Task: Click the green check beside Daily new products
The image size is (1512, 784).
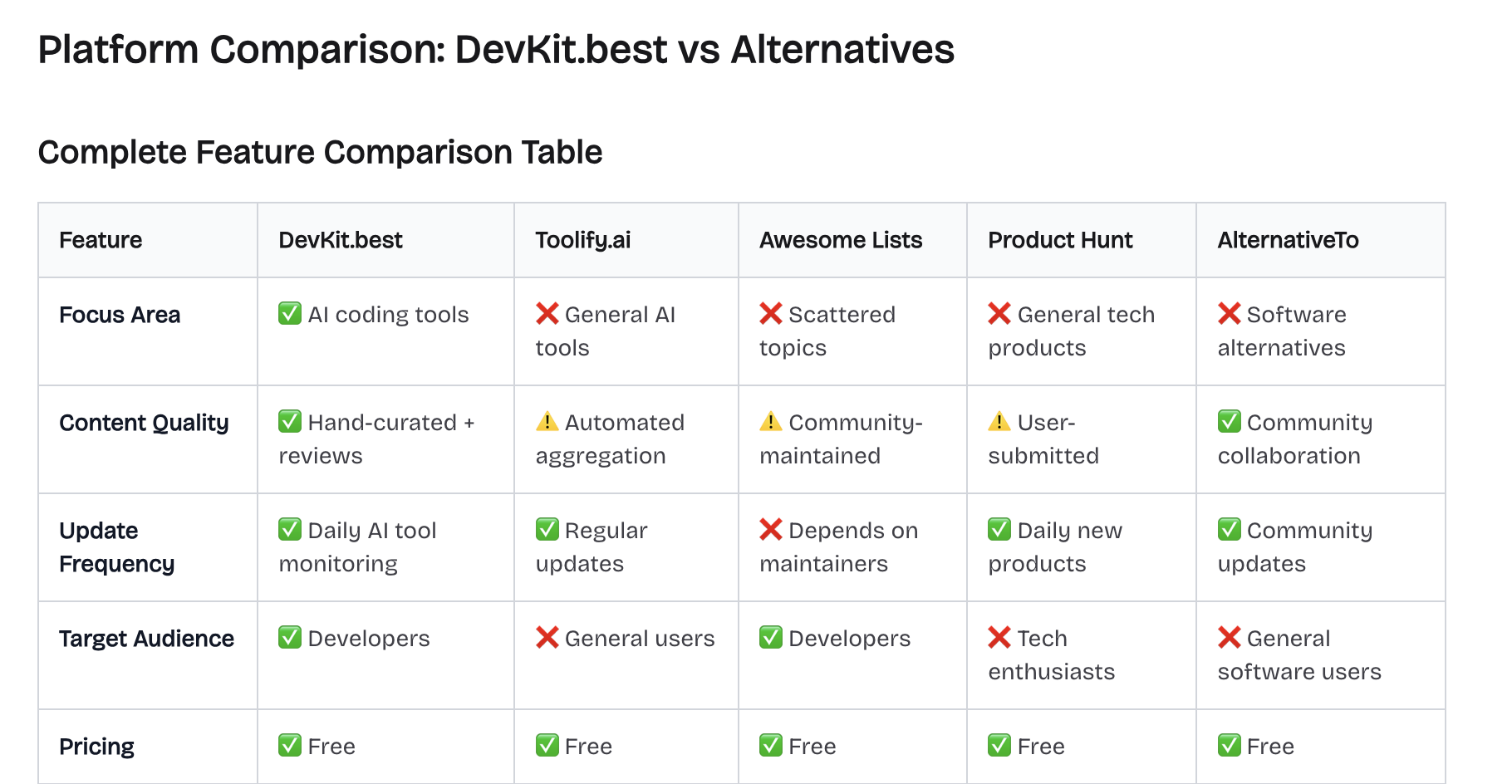Action: pyautogui.click(x=999, y=530)
